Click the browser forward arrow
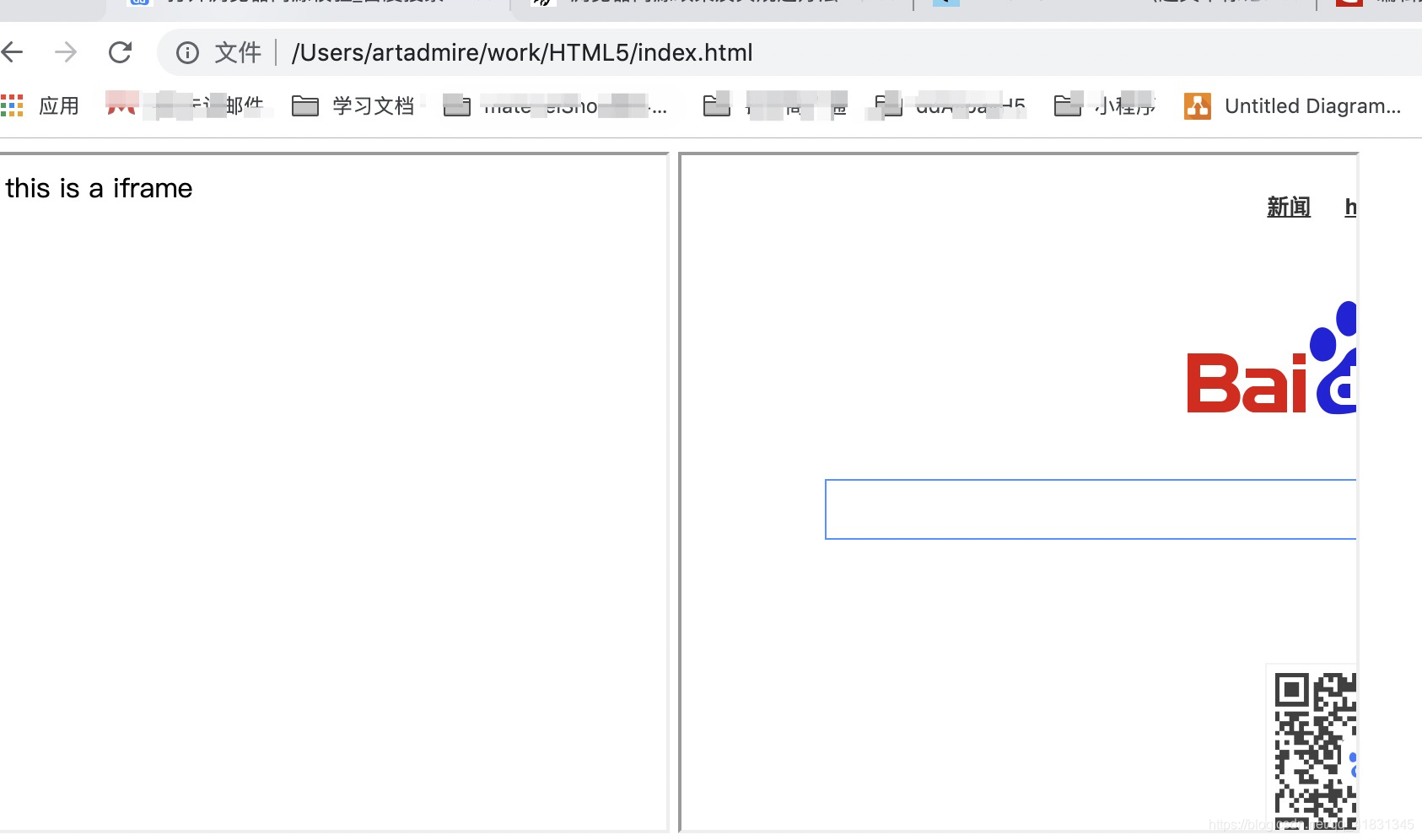Image resolution: width=1422 pixels, height=840 pixels. point(66,51)
